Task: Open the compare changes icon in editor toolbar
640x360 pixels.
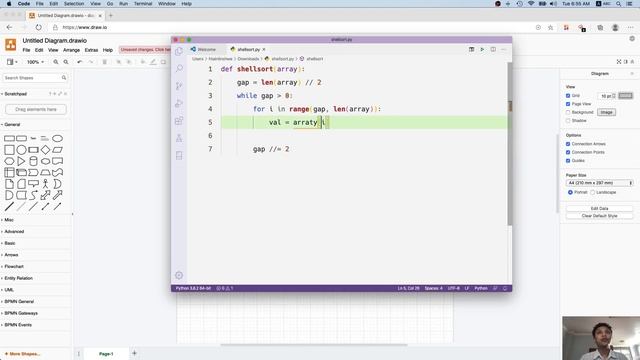Action: [x=471, y=49]
